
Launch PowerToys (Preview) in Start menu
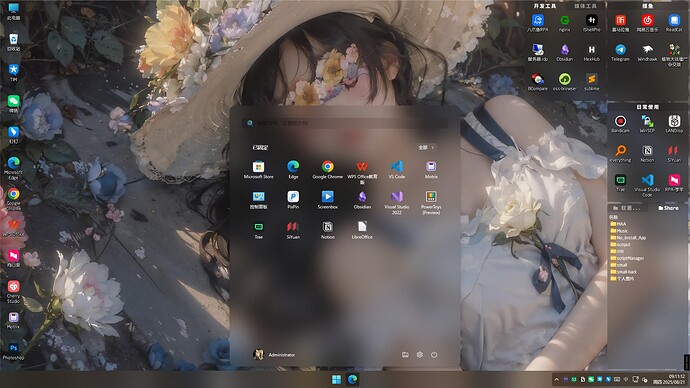coord(431,202)
